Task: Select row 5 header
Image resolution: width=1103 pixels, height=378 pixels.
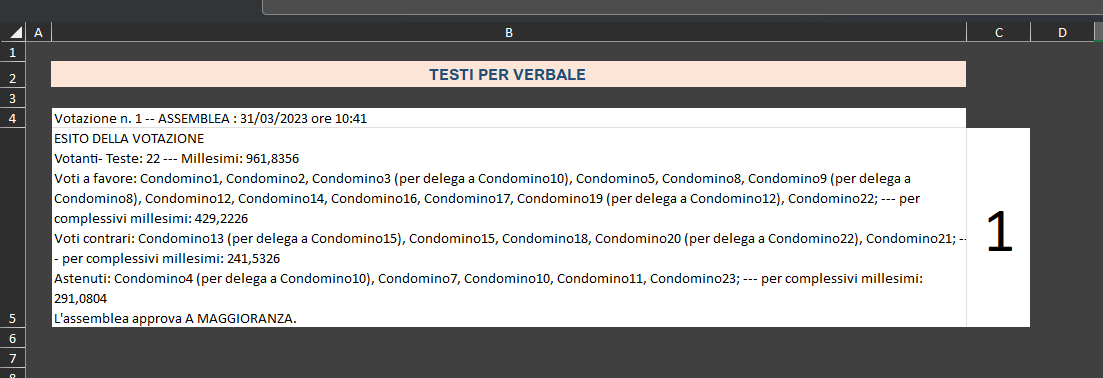Action: (x=13, y=227)
